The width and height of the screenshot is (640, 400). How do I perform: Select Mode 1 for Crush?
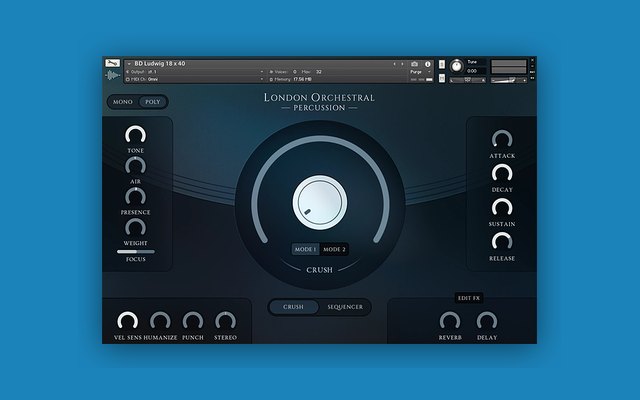pos(306,249)
